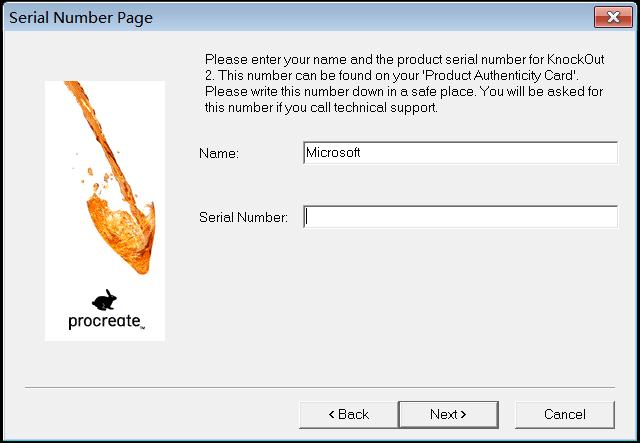Image resolution: width=640 pixels, height=443 pixels.
Task: Click the word Microsoft in Name field
Action: 333,152
